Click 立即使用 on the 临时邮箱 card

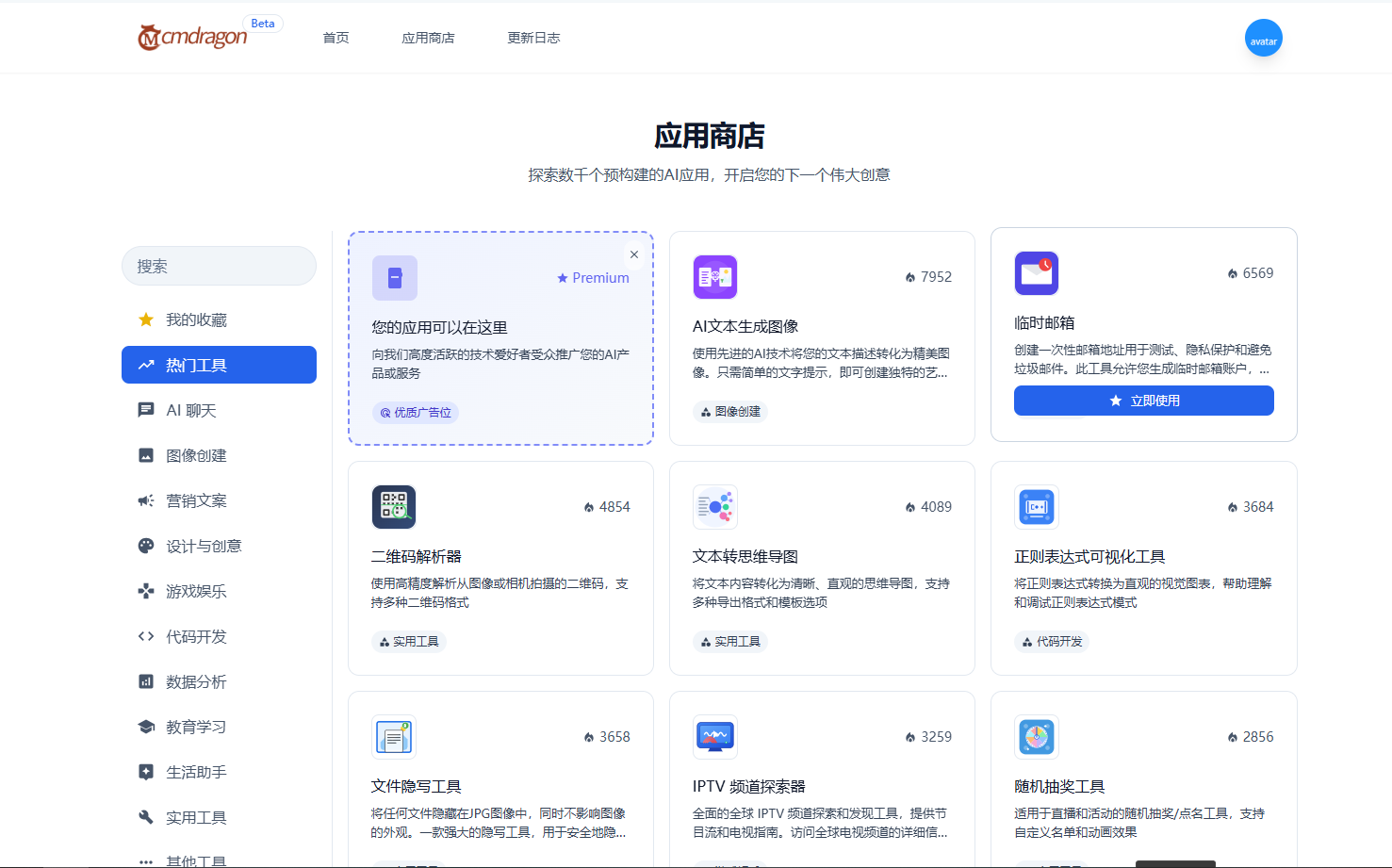click(x=1143, y=401)
